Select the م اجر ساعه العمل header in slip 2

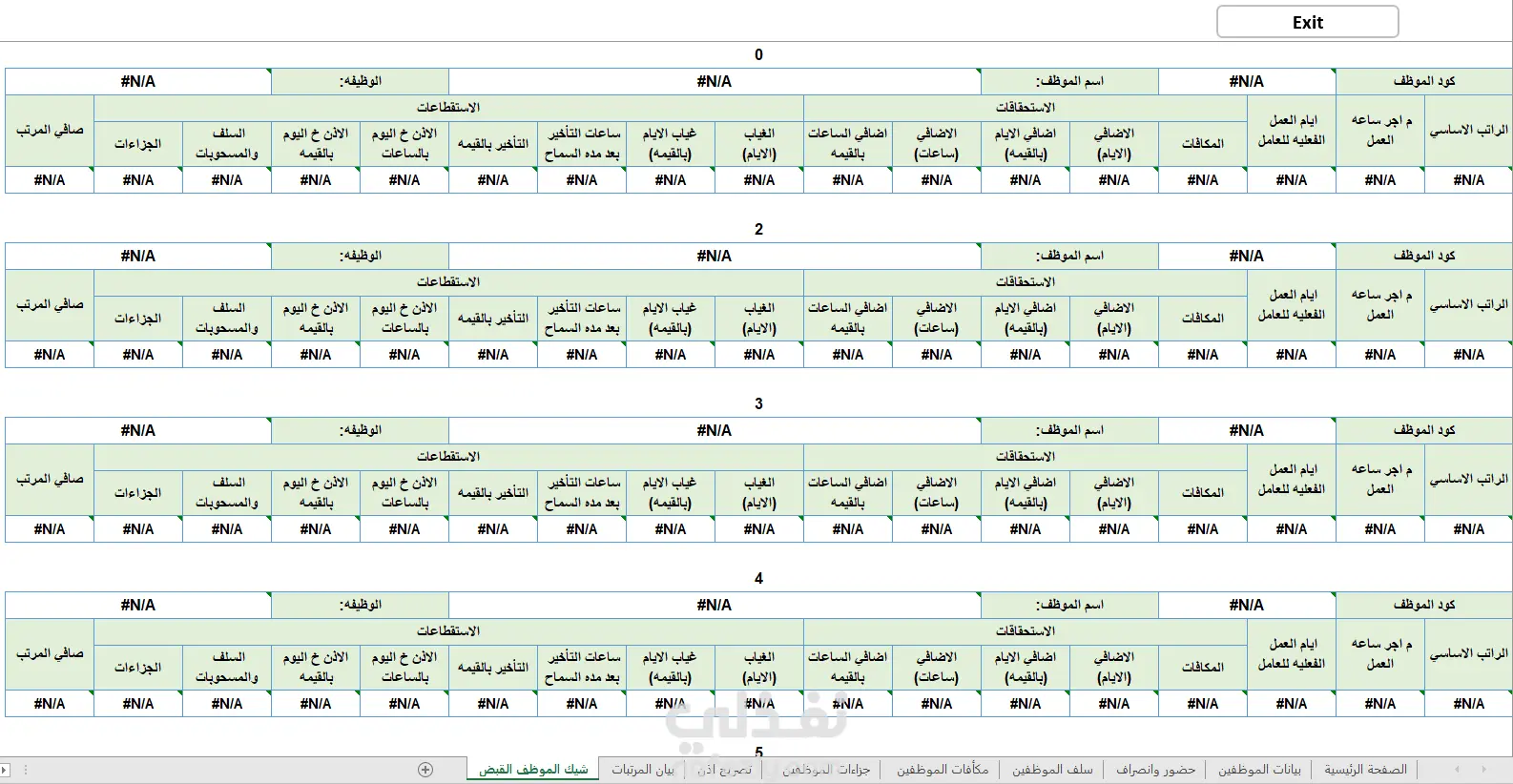1380,305
